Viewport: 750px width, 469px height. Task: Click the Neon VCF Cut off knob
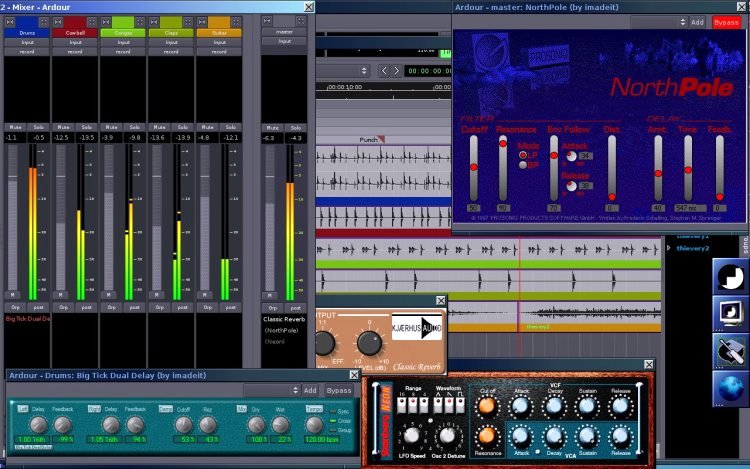[487, 406]
